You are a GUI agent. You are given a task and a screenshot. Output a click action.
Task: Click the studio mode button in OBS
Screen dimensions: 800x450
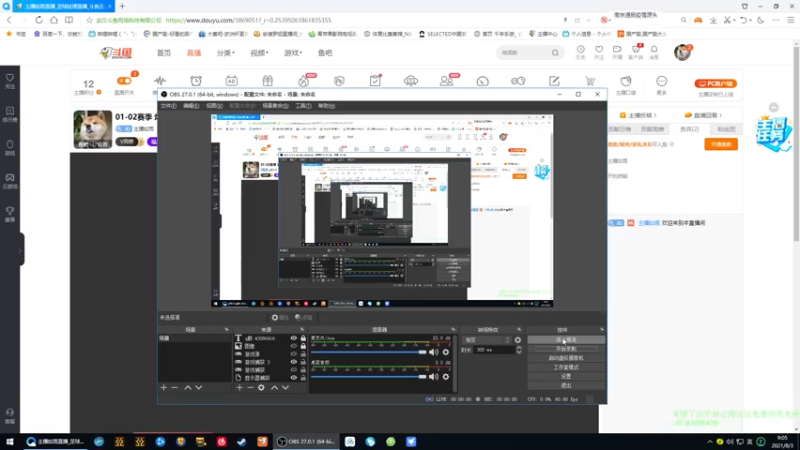coord(566,367)
